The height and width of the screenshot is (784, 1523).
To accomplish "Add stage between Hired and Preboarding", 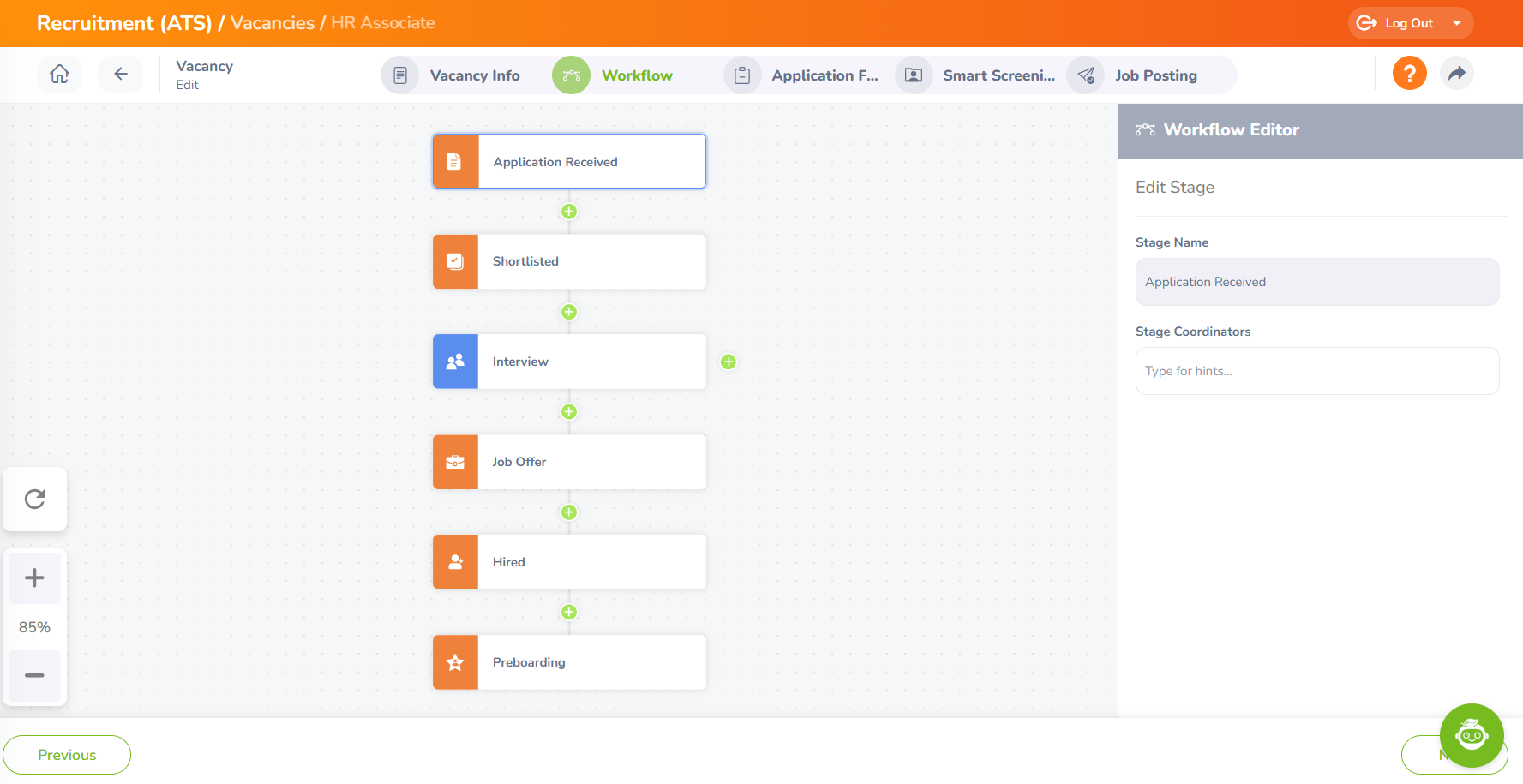I will pos(569,612).
